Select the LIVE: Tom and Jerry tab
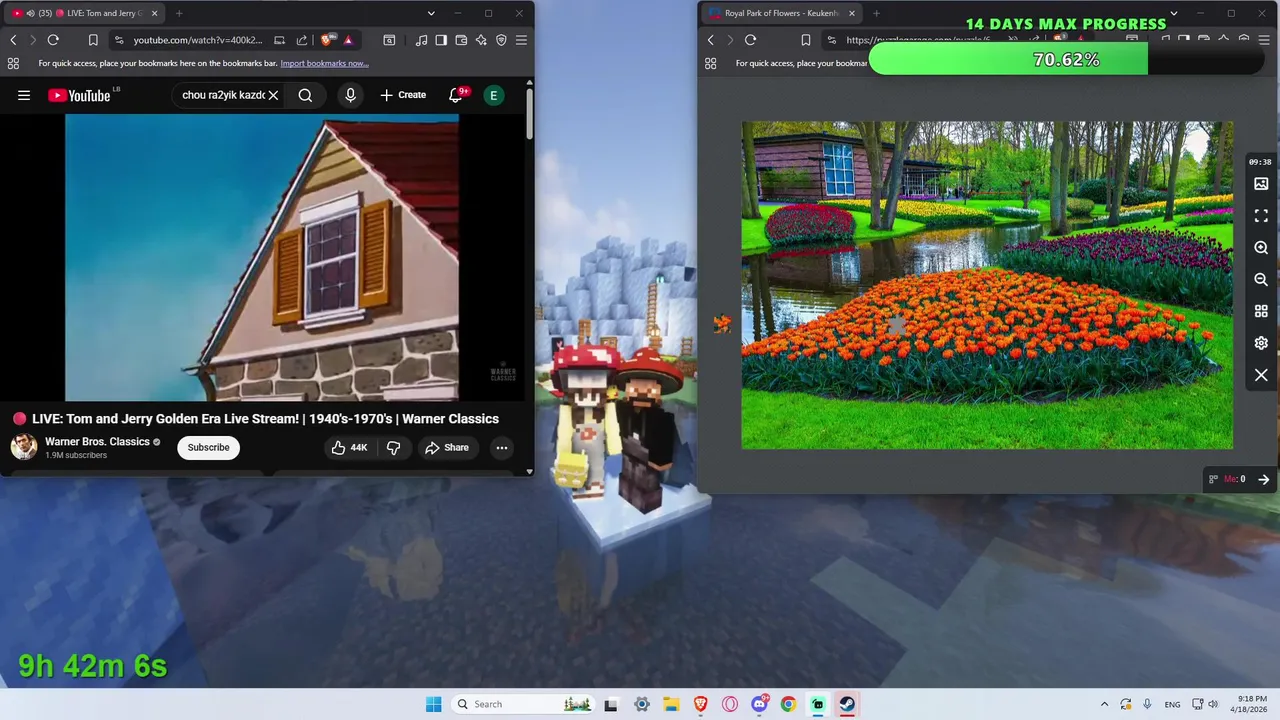The width and height of the screenshot is (1280, 720). coord(84,13)
